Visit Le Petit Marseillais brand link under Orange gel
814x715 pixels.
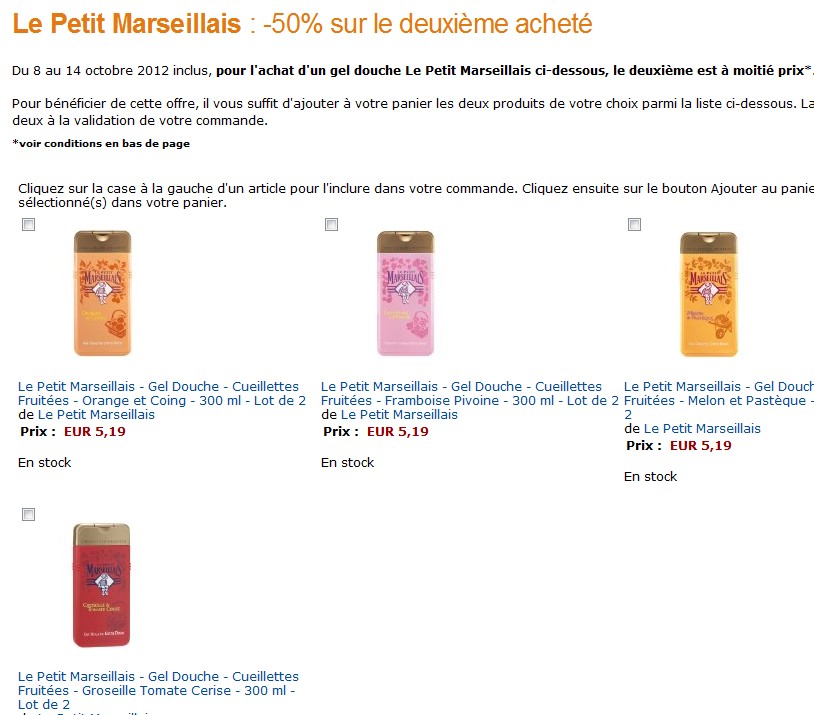point(96,414)
